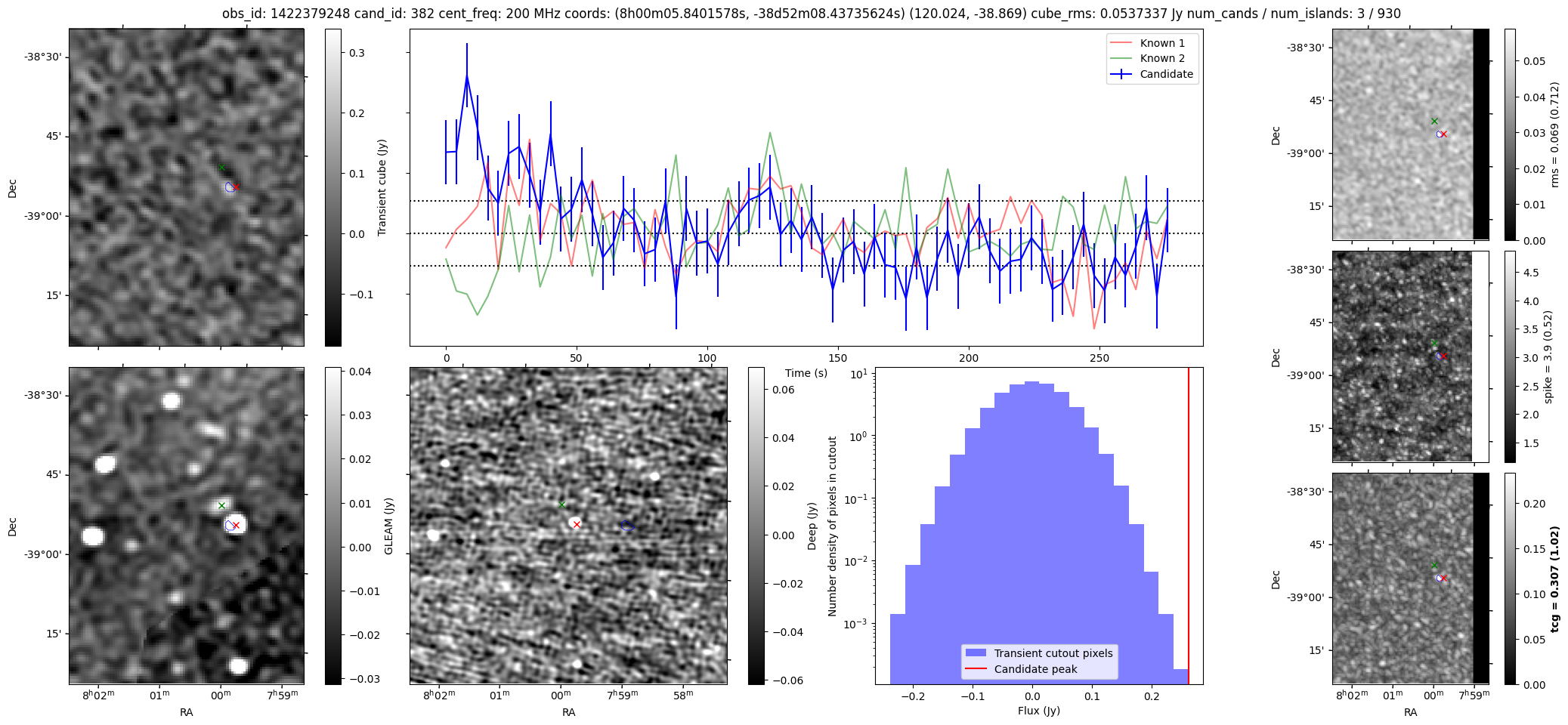This screenshot has height=725, width=1568.
Task: Click the red x marker in Transient cube image
Action: pyautogui.click(x=236, y=187)
